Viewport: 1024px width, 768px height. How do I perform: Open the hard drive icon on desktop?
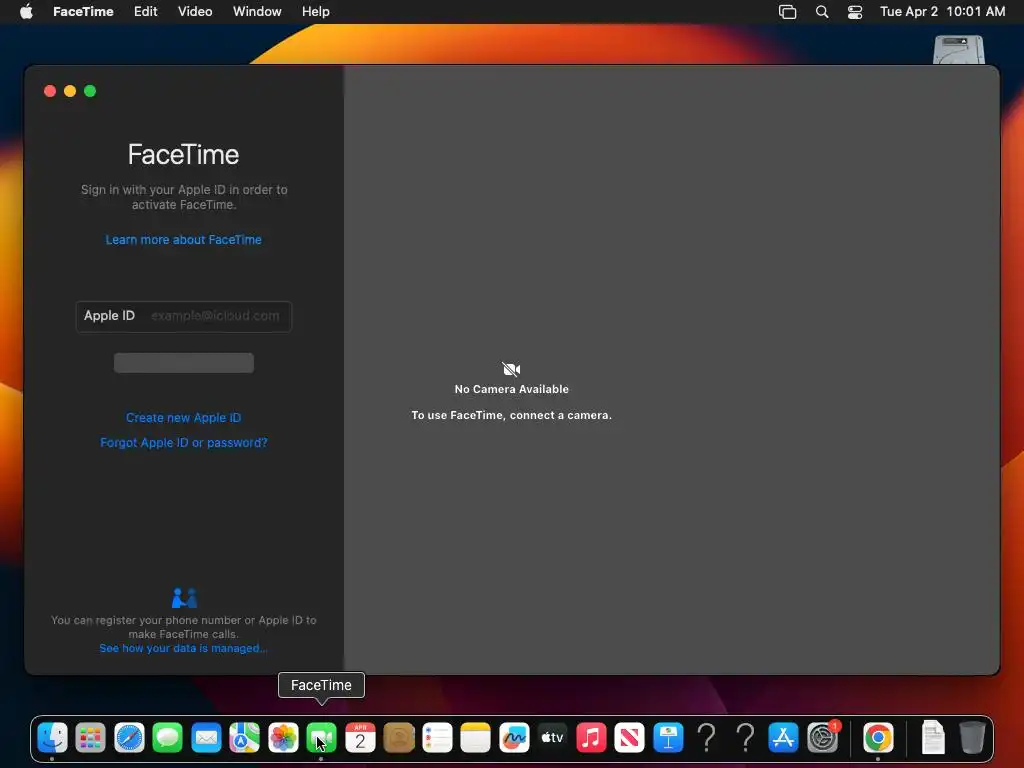(x=959, y=50)
